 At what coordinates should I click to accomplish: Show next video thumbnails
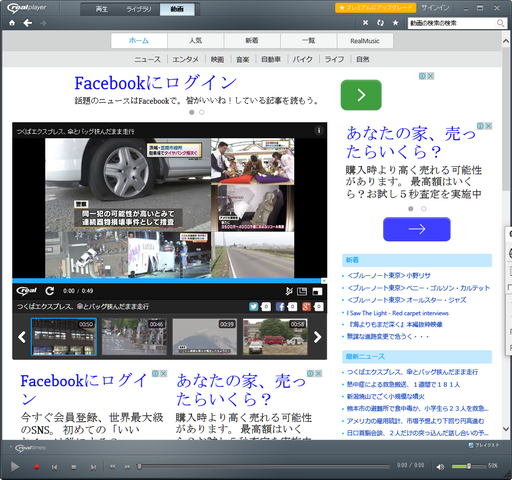317,337
